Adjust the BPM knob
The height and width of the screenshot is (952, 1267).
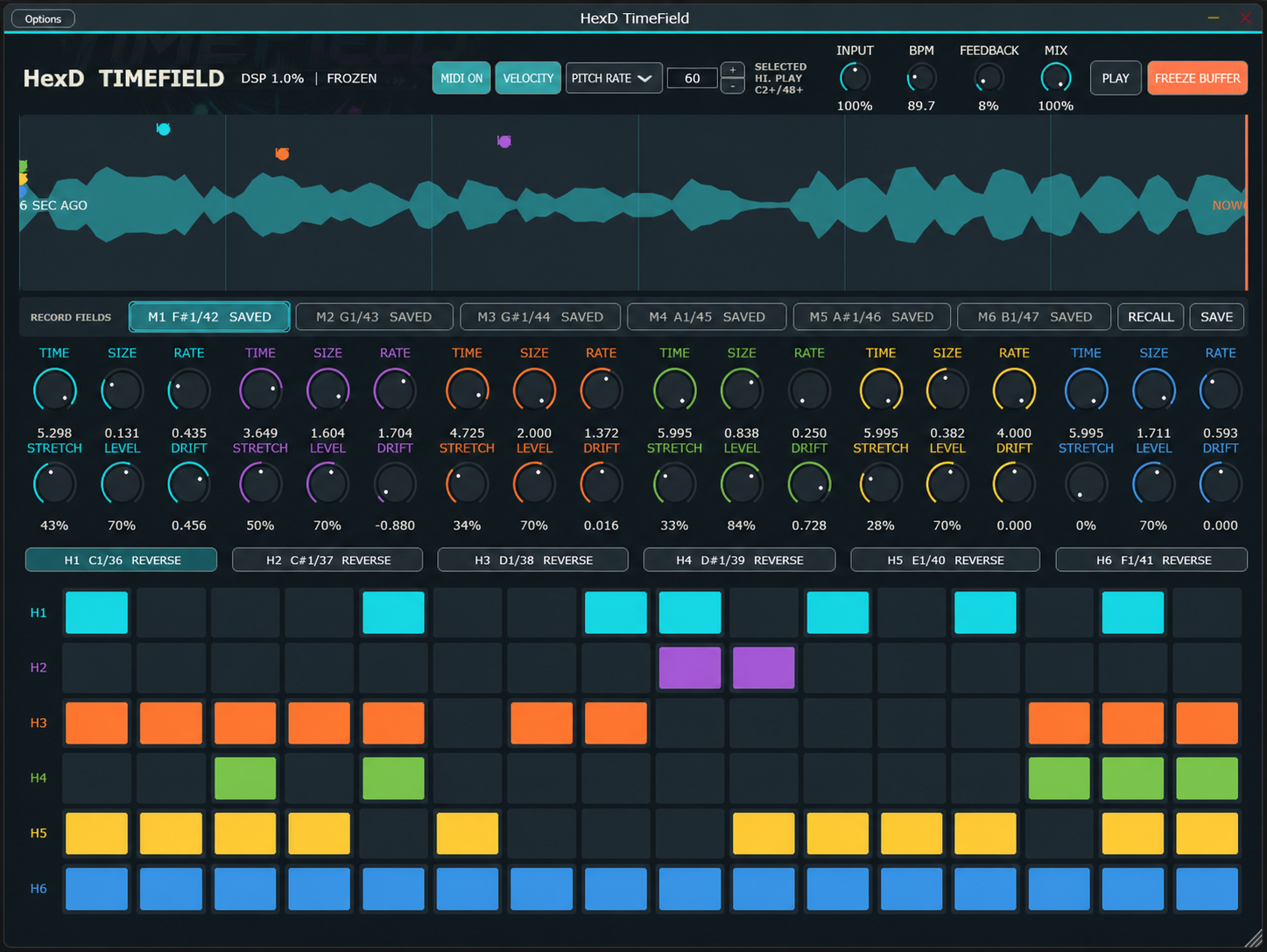click(921, 78)
